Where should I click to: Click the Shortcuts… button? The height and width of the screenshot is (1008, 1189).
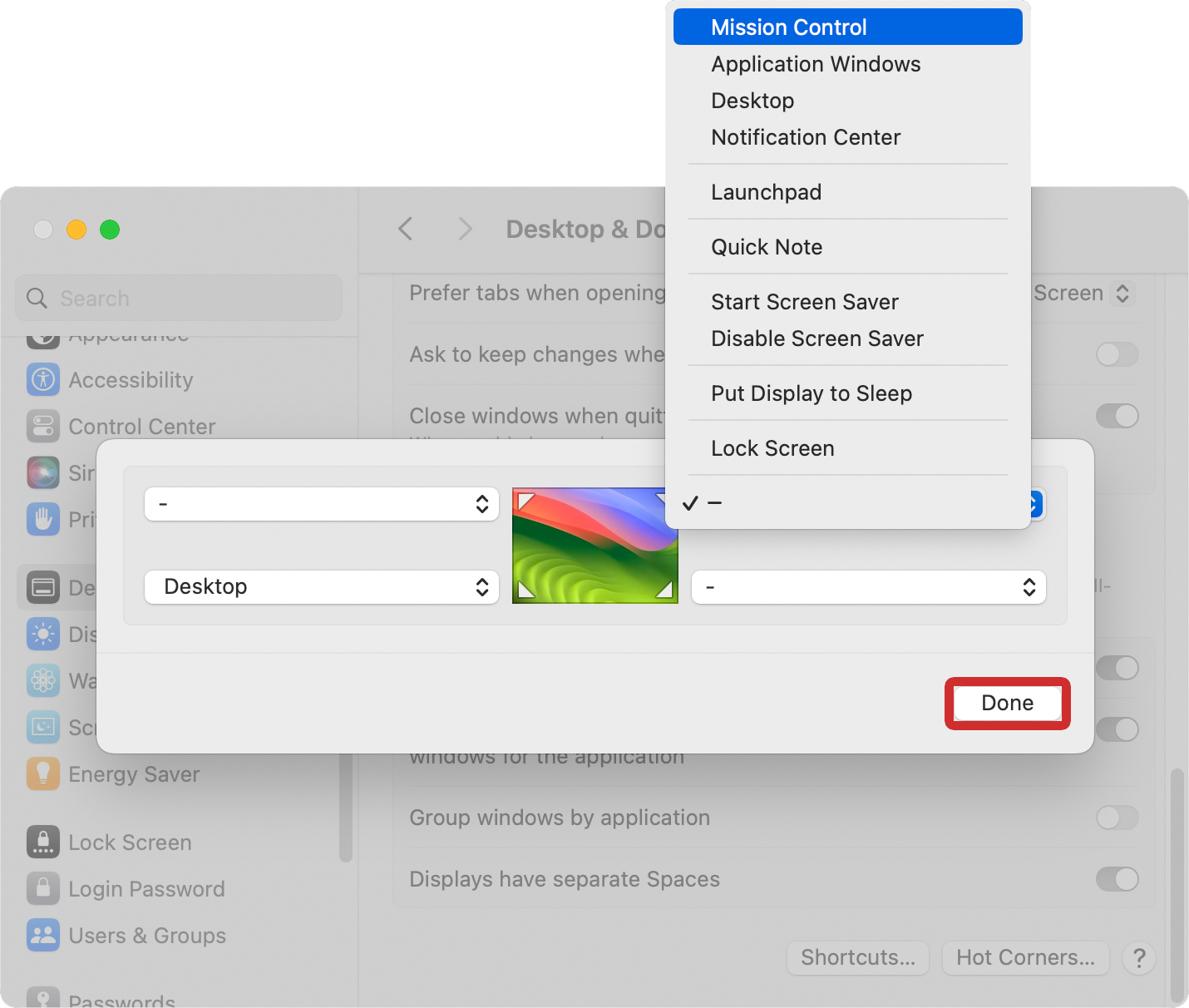click(x=858, y=958)
